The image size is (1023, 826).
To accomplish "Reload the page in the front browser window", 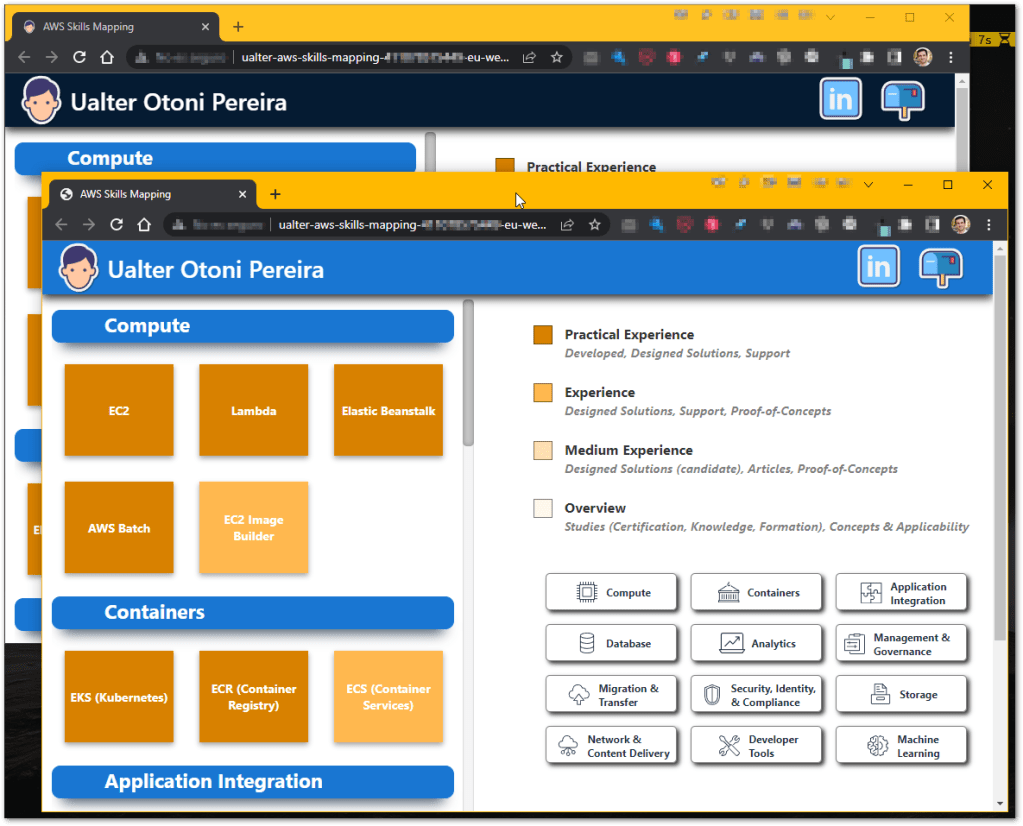I will click(x=116, y=225).
